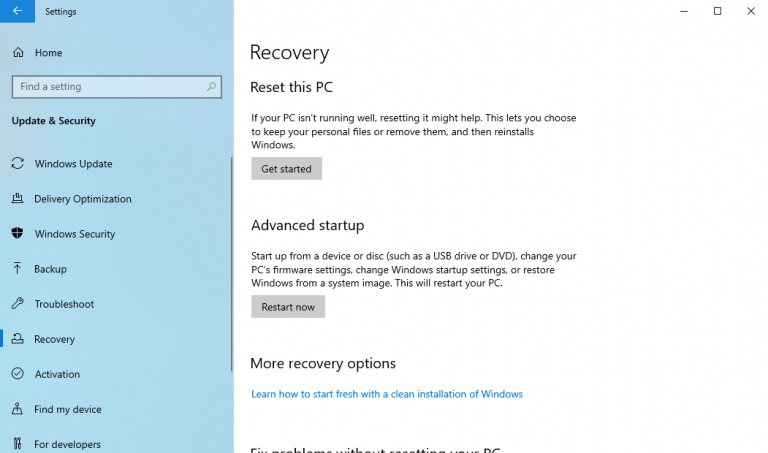
Task: Open the Troubleshoot section
Action: pyautogui.click(x=64, y=304)
